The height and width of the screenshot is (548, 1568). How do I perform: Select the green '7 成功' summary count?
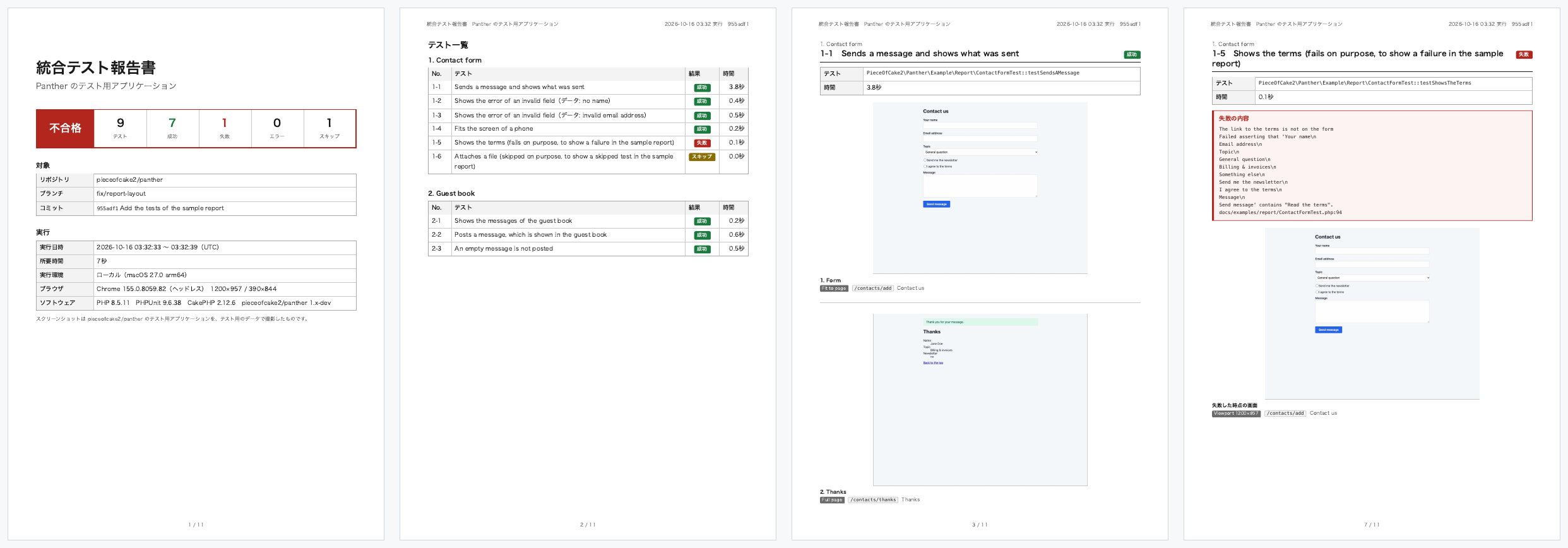pyautogui.click(x=172, y=129)
